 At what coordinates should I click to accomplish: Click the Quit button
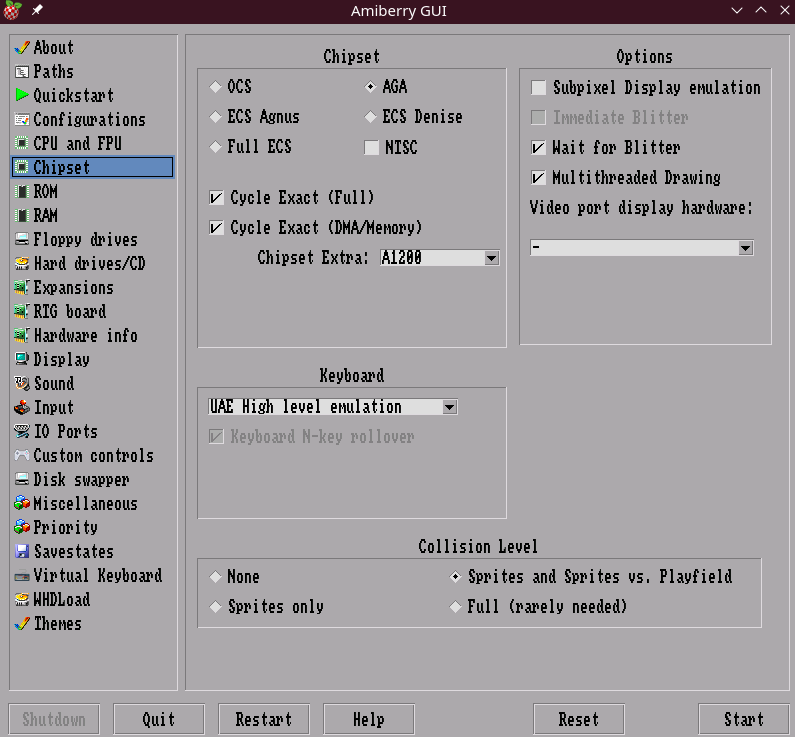[x=159, y=719]
